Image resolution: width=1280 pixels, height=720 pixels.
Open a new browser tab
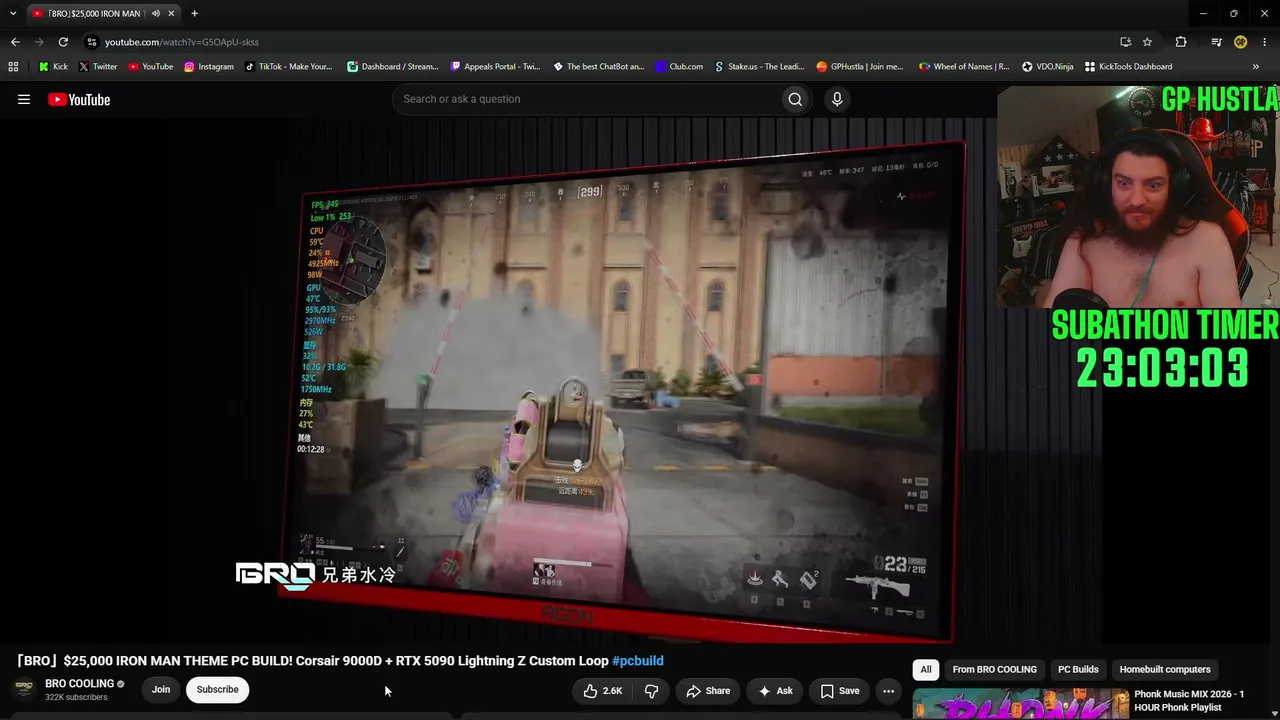(194, 13)
